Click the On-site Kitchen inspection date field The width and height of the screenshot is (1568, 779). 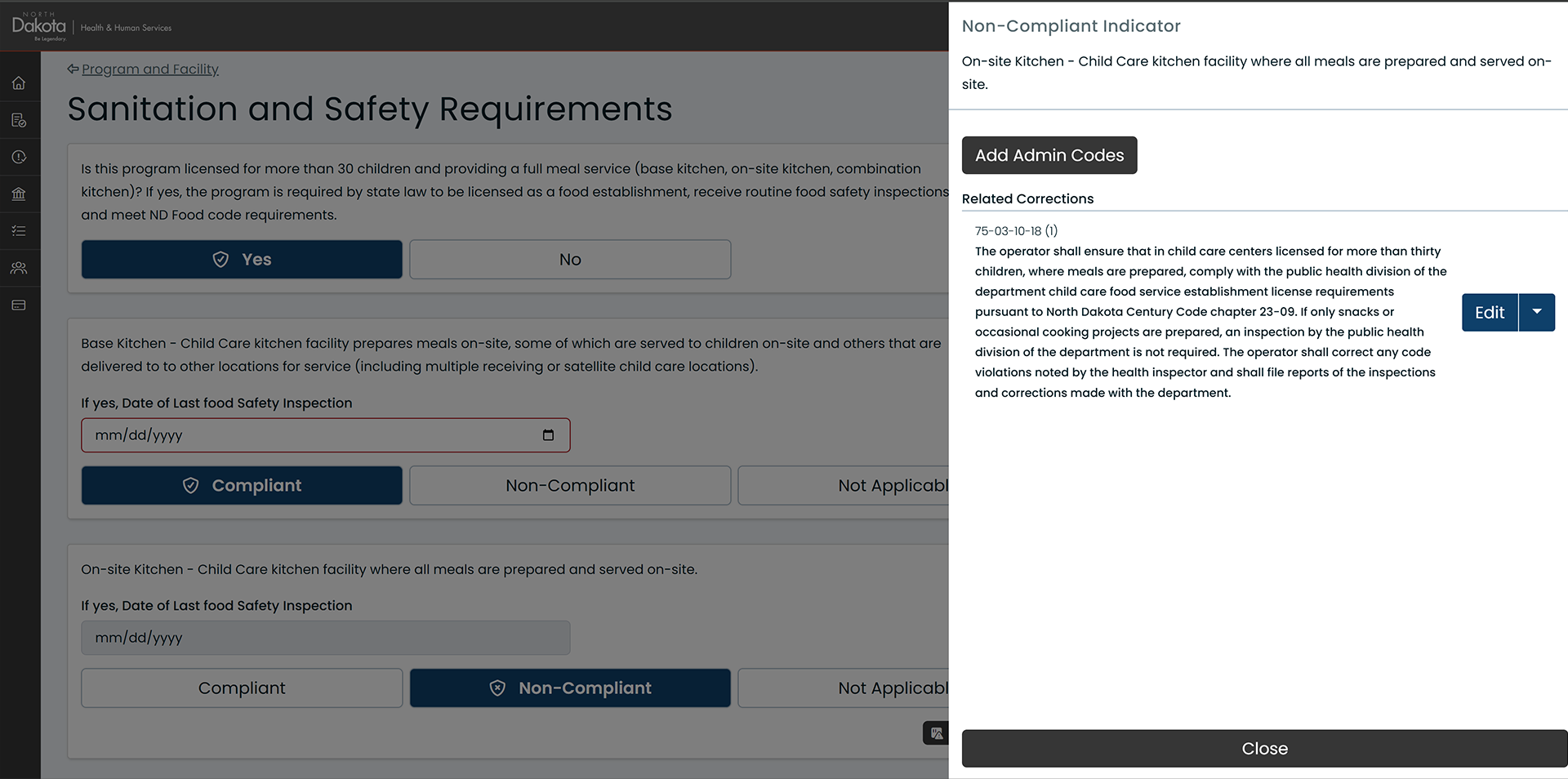tap(326, 638)
